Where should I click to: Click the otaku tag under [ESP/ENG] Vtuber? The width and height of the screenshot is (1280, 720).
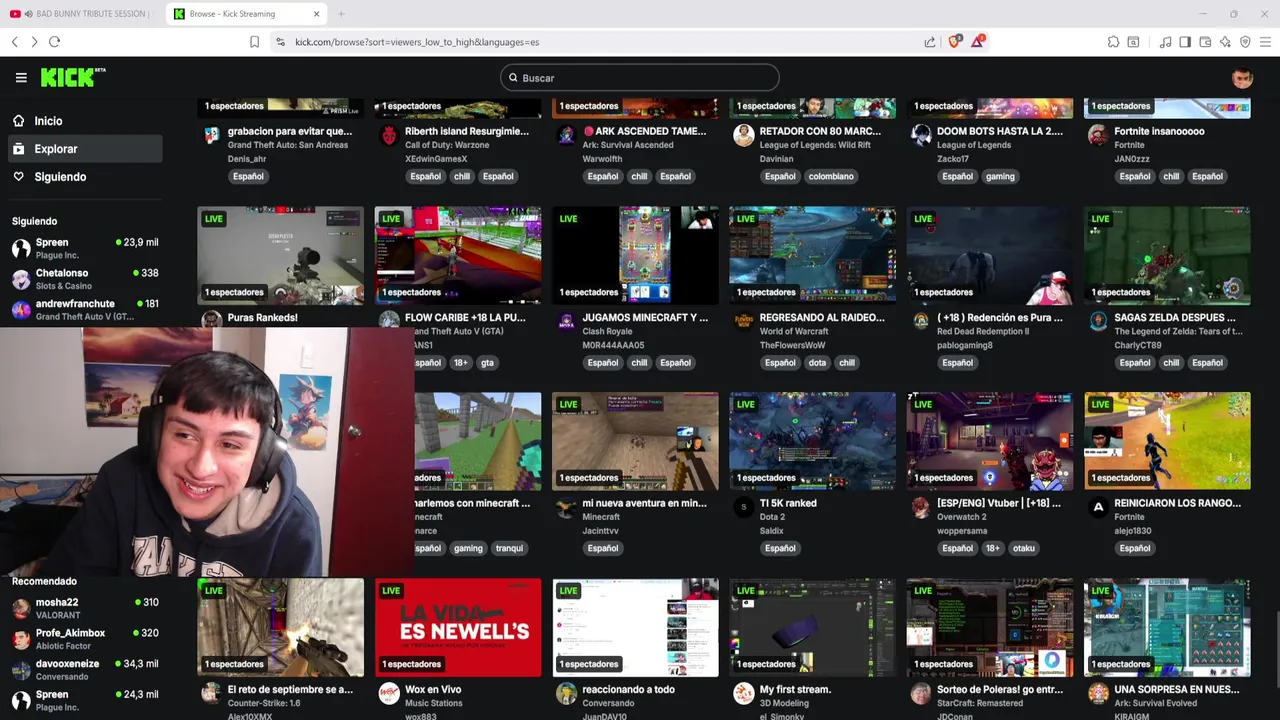click(x=1023, y=549)
